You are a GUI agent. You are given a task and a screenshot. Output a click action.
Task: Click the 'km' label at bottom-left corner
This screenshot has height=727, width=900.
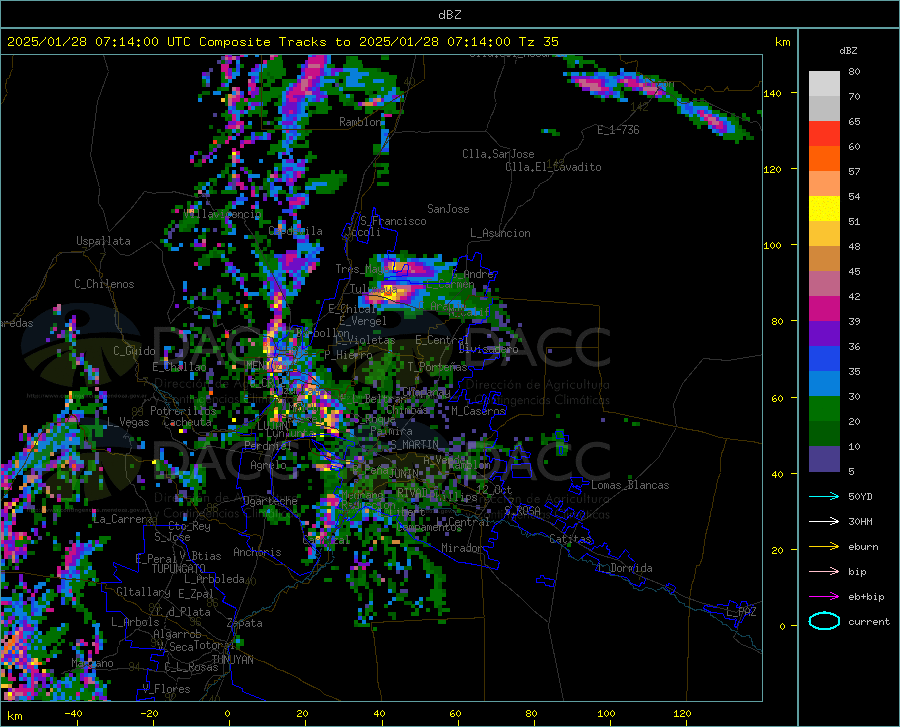click(x=14, y=716)
